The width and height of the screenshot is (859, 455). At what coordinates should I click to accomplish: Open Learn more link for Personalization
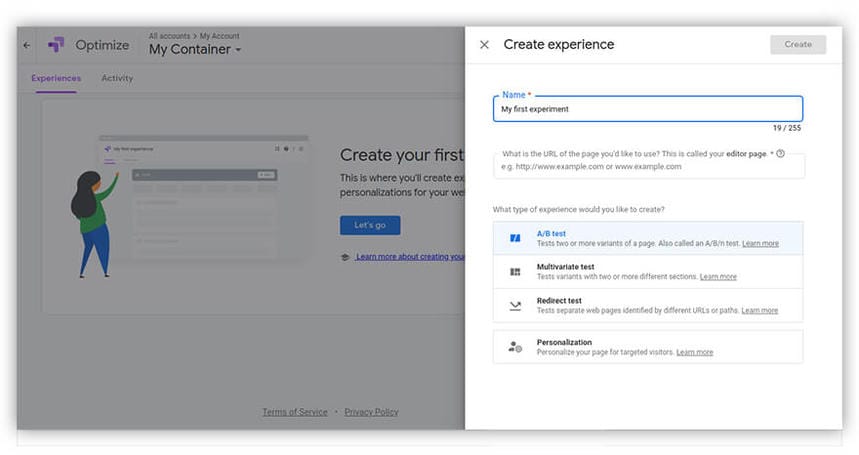(694, 352)
